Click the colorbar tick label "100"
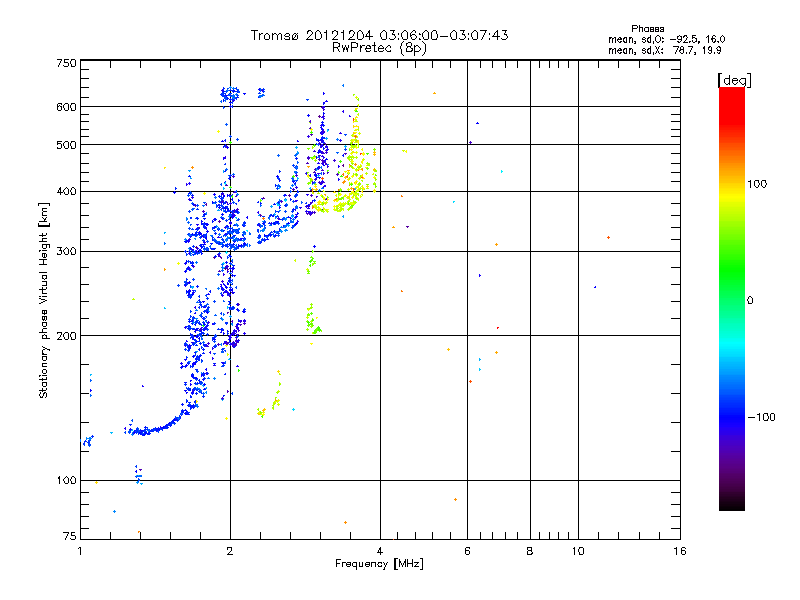 (757, 184)
